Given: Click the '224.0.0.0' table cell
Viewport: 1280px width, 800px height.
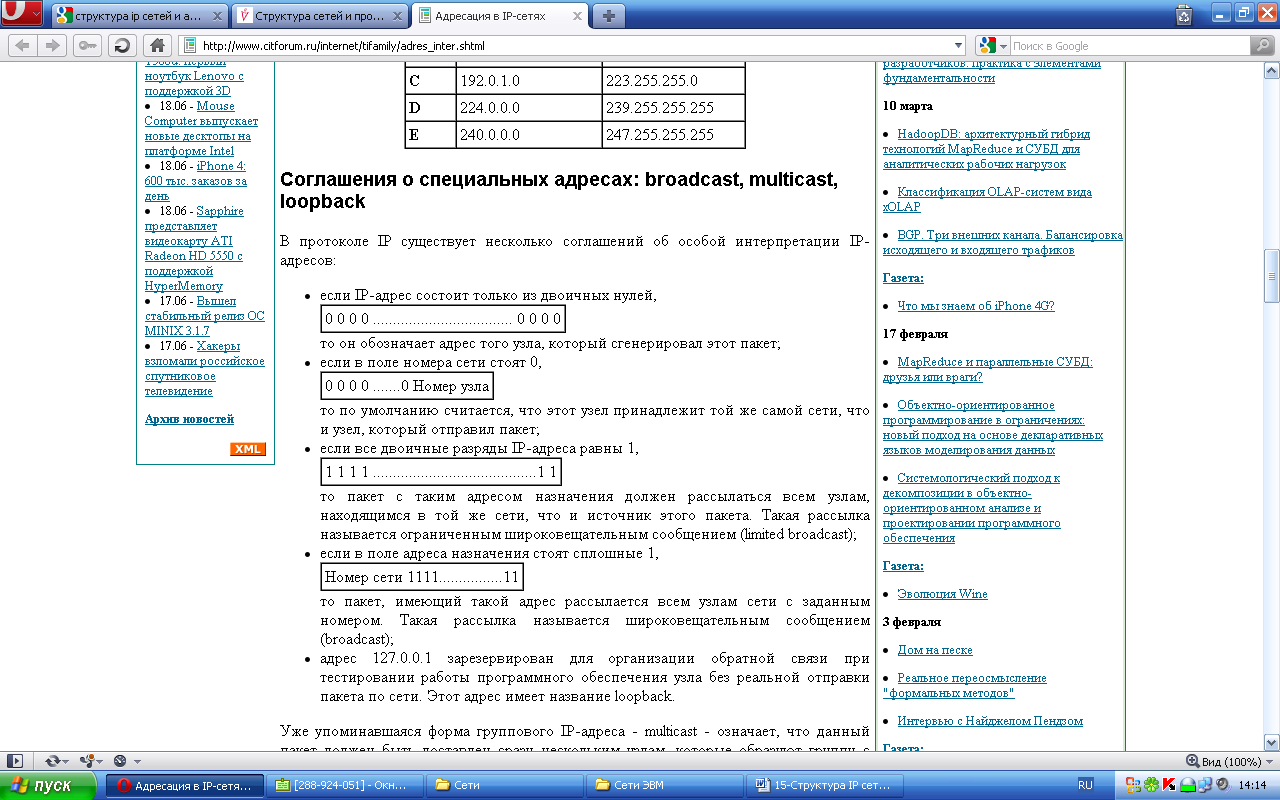Looking at the screenshot, I should 529,108.
